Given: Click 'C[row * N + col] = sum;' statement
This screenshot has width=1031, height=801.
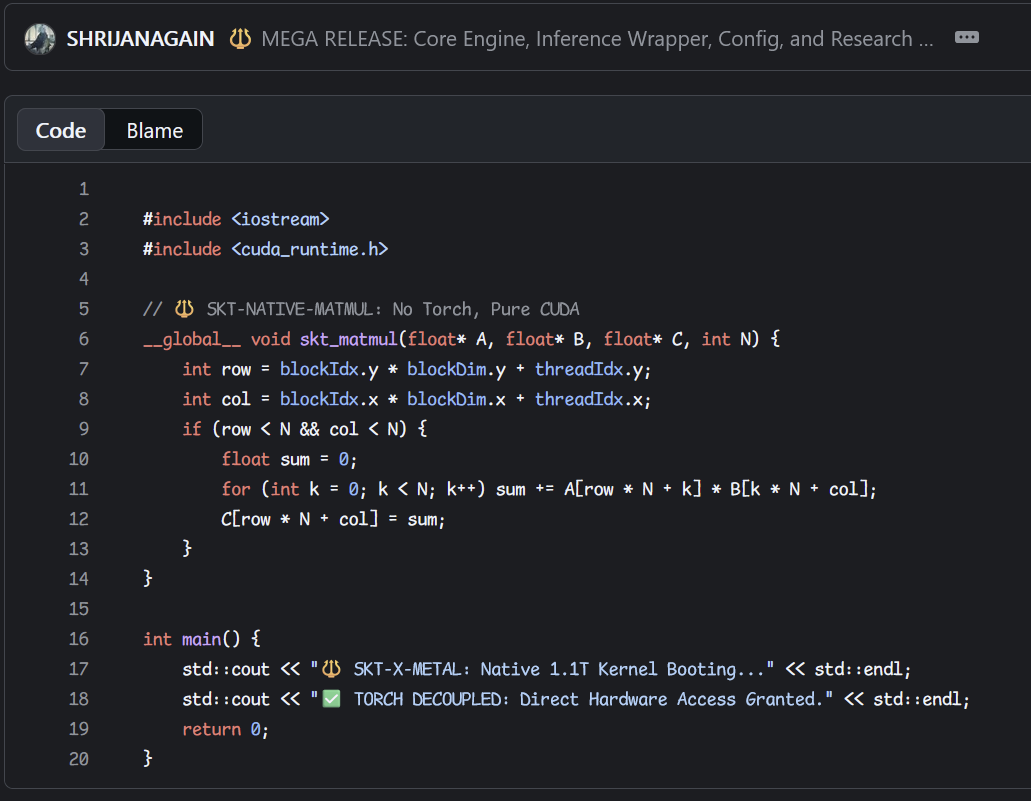Looking at the screenshot, I should 333,519.
